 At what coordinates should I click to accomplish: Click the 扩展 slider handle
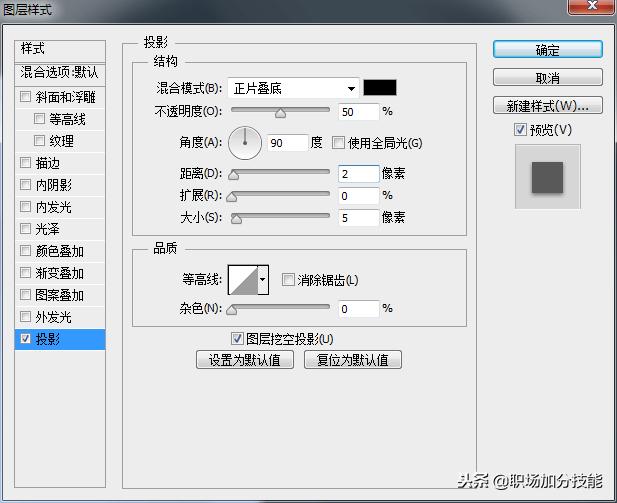(232, 197)
